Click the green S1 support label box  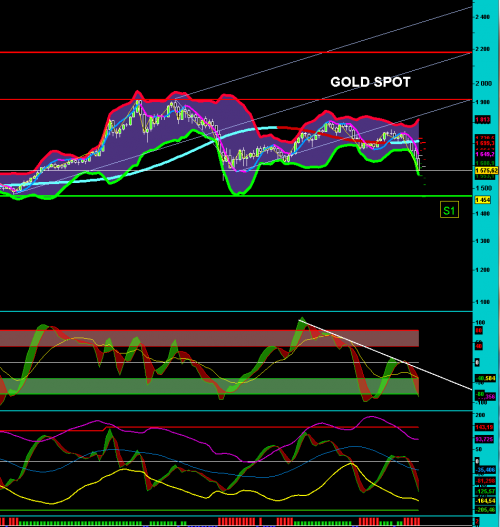(x=449, y=210)
